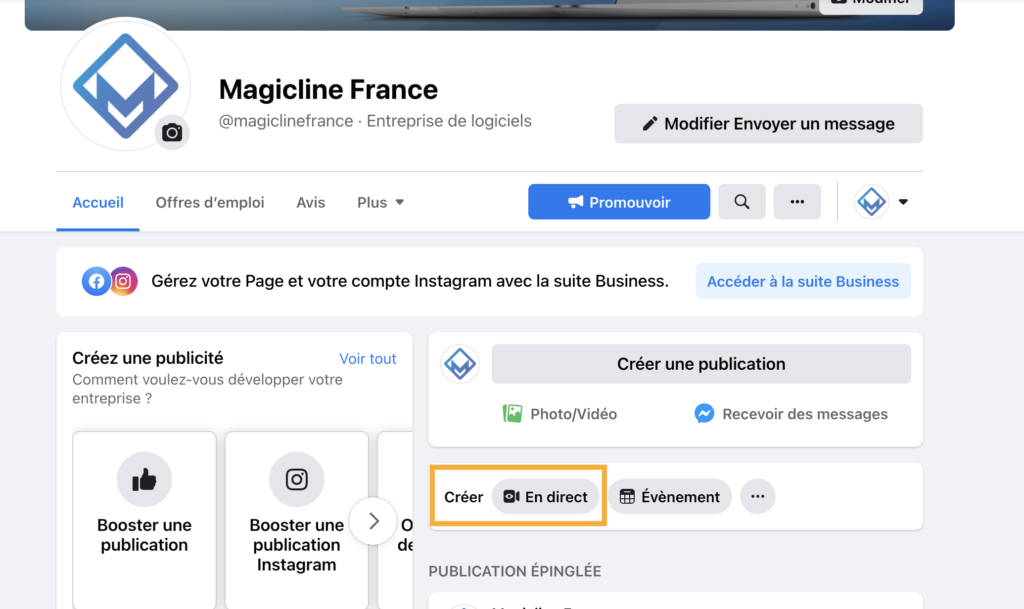Click the Facebook and Instagram icons in the Business banner
Viewport: 1024px width, 609px height.
click(x=110, y=281)
